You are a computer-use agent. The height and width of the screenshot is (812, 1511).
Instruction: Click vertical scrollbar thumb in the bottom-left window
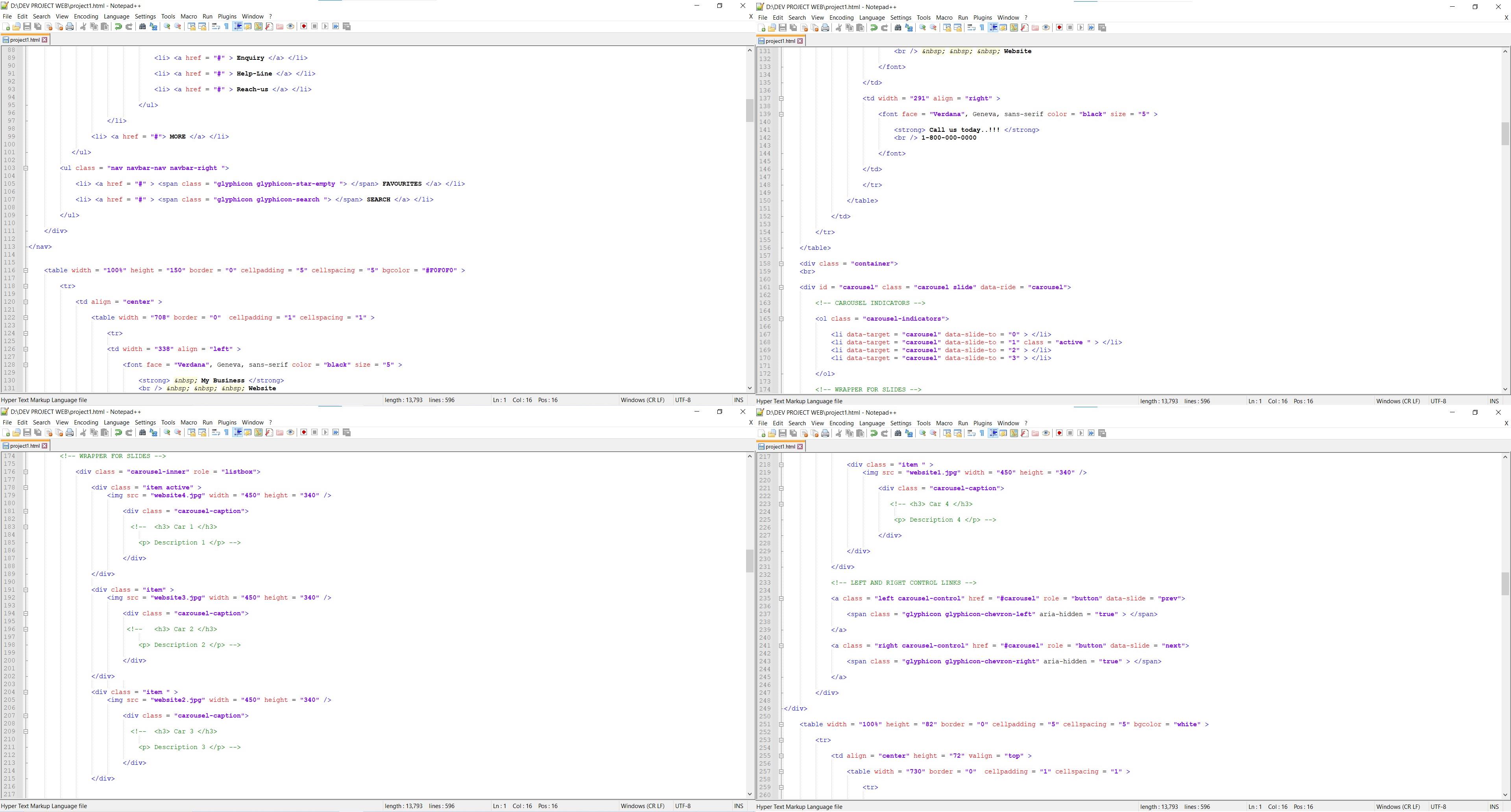tap(750, 561)
